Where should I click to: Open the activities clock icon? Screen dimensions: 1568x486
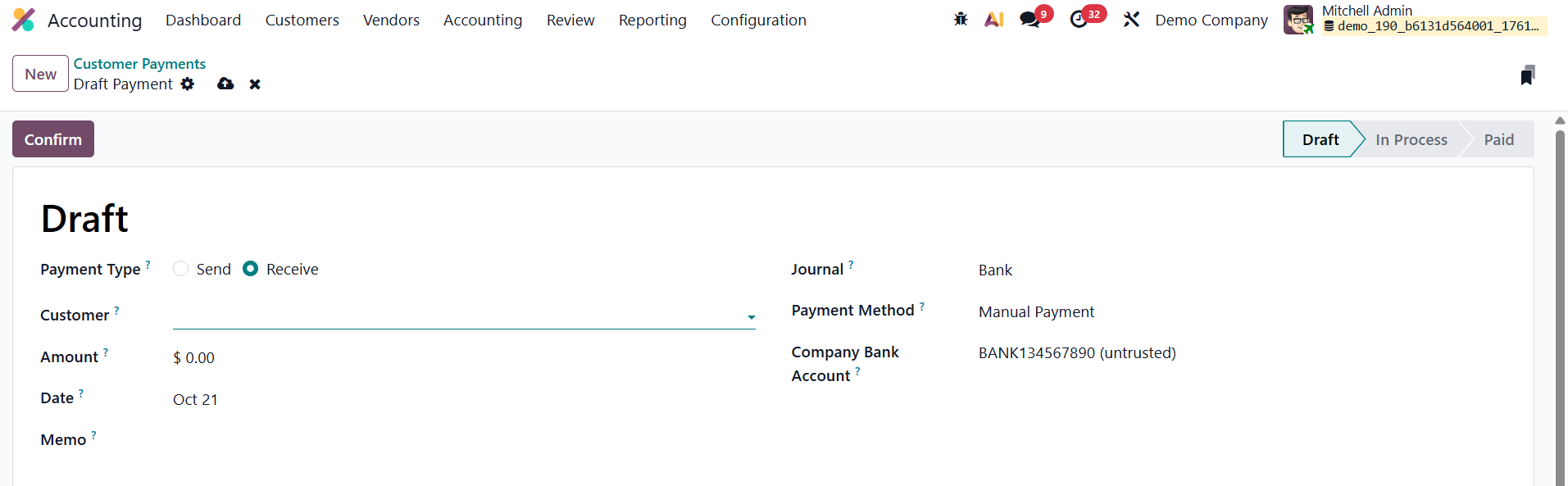click(x=1079, y=20)
